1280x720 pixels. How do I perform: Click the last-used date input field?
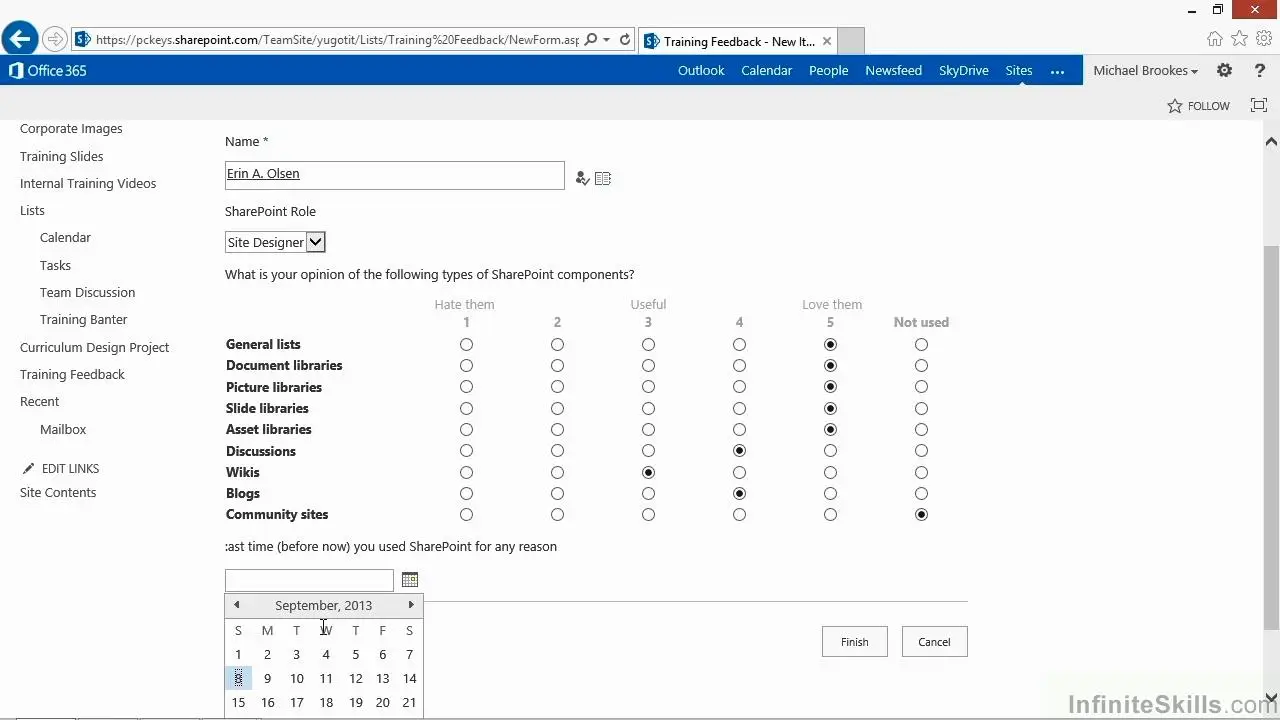[x=310, y=580]
